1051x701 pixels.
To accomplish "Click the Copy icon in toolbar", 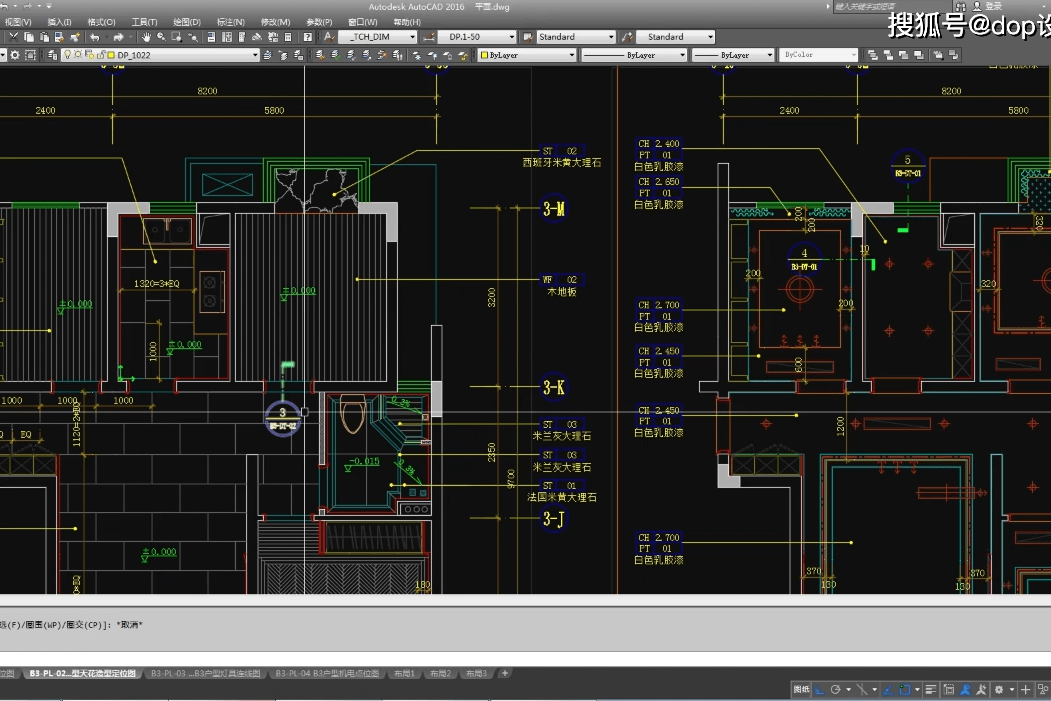I will 29,38.
